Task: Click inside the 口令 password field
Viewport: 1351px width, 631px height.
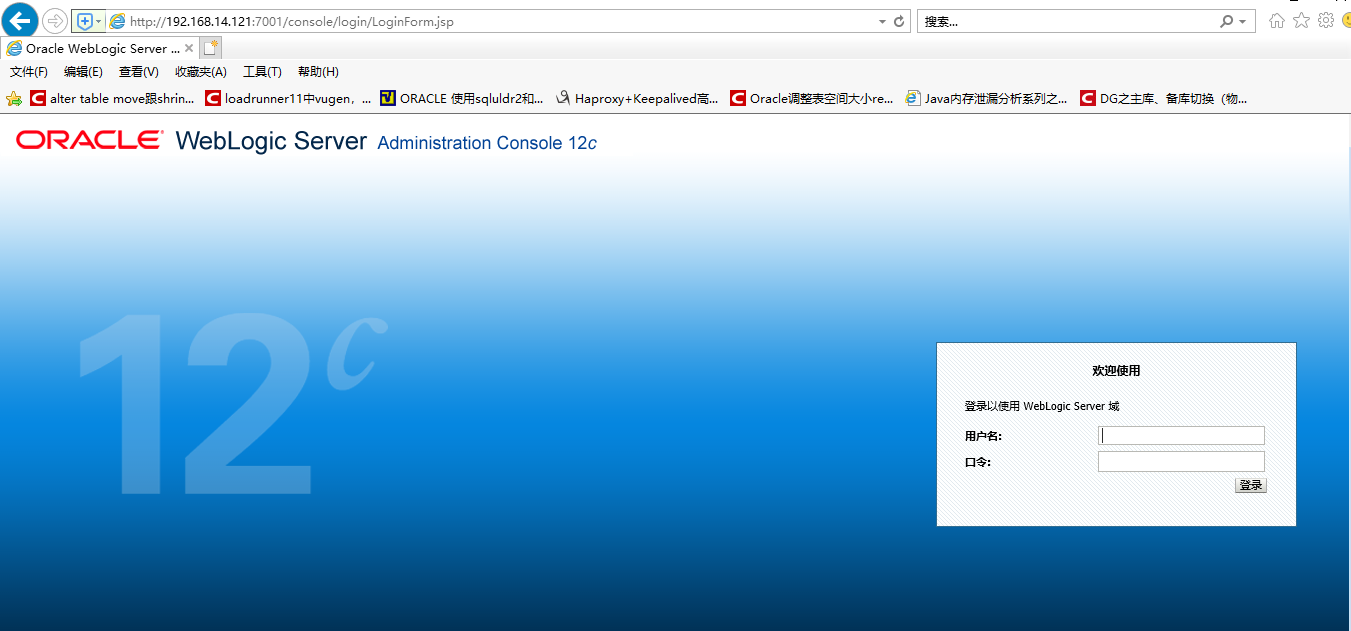Action: [1181, 461]
